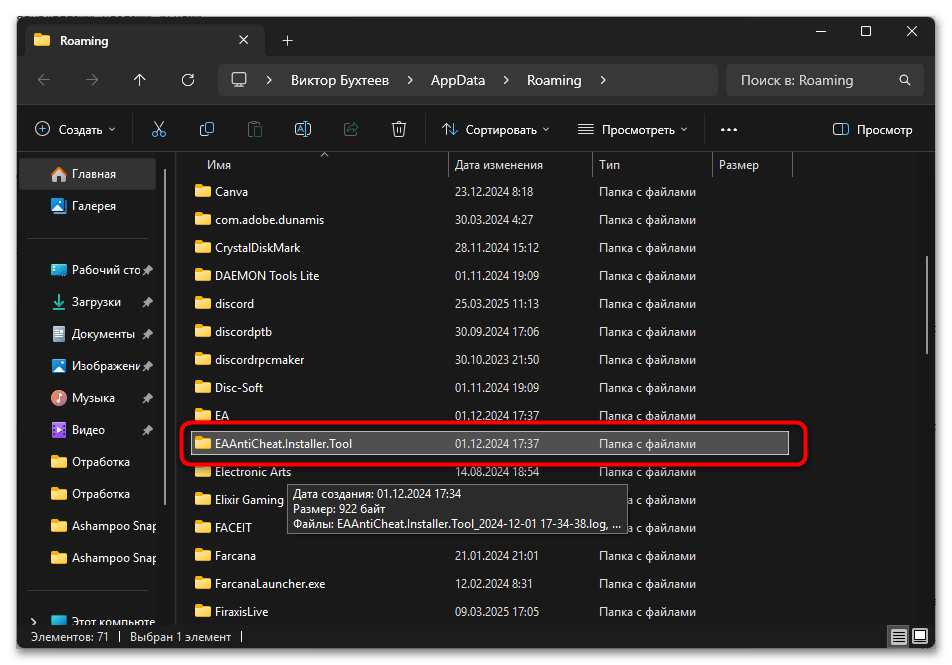This screenshot has width=952, height=665.
Task: Click Roaming breadcrumb in address bar
Action: [x=554, y=80]
